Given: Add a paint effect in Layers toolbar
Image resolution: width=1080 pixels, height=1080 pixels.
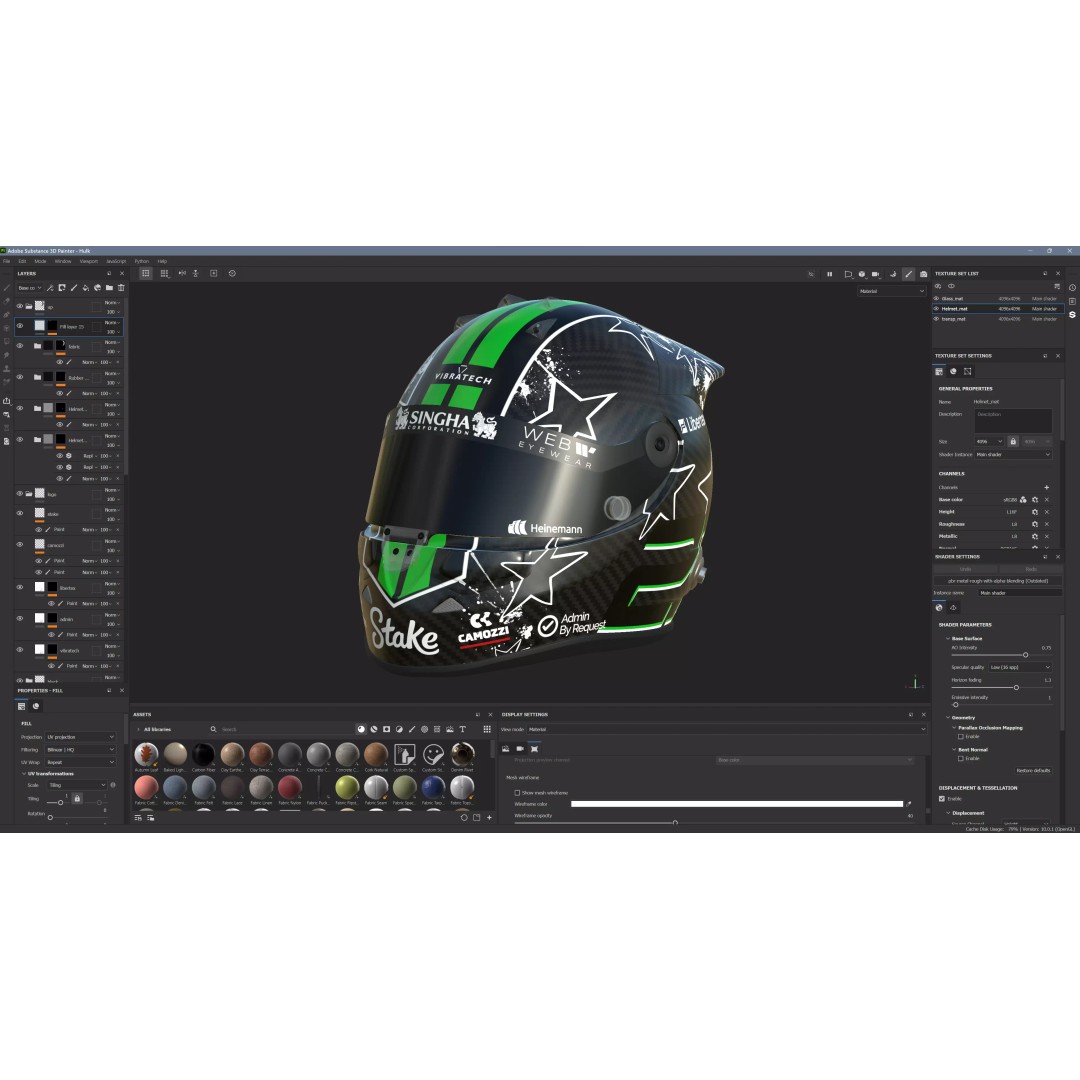Looking at the screenshot, I should click(50, 288).
